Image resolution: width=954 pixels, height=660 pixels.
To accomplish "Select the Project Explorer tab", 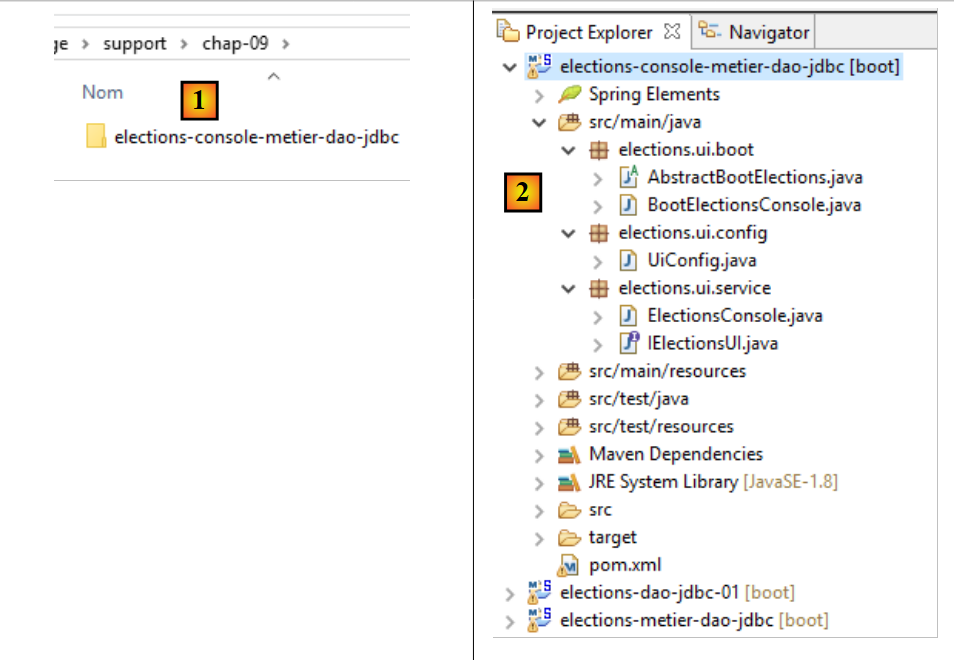I will click(x=588, y=32).
